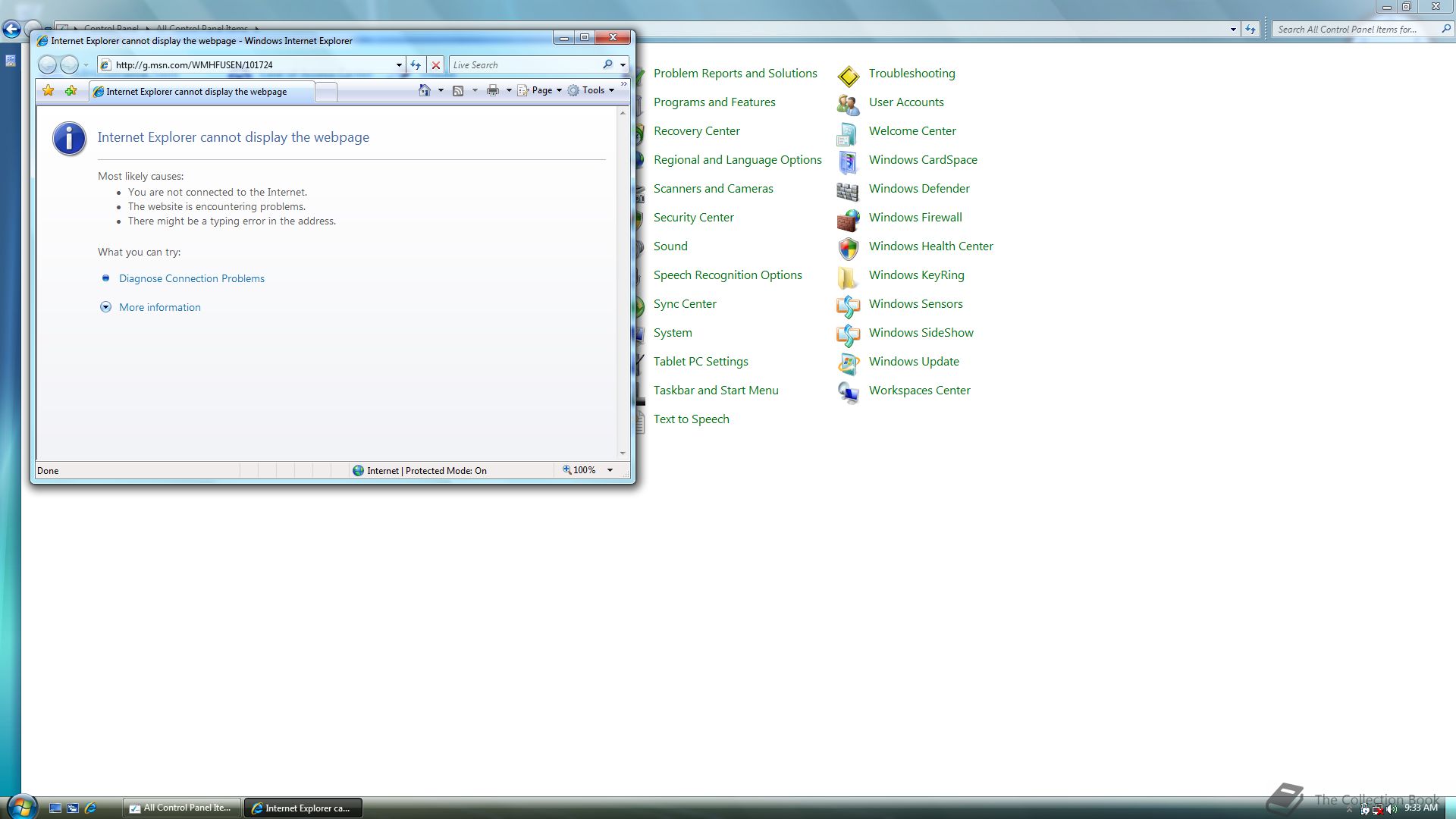
Task: Select the 'Internet Explorer cannot display' tab
Action: 202,92
